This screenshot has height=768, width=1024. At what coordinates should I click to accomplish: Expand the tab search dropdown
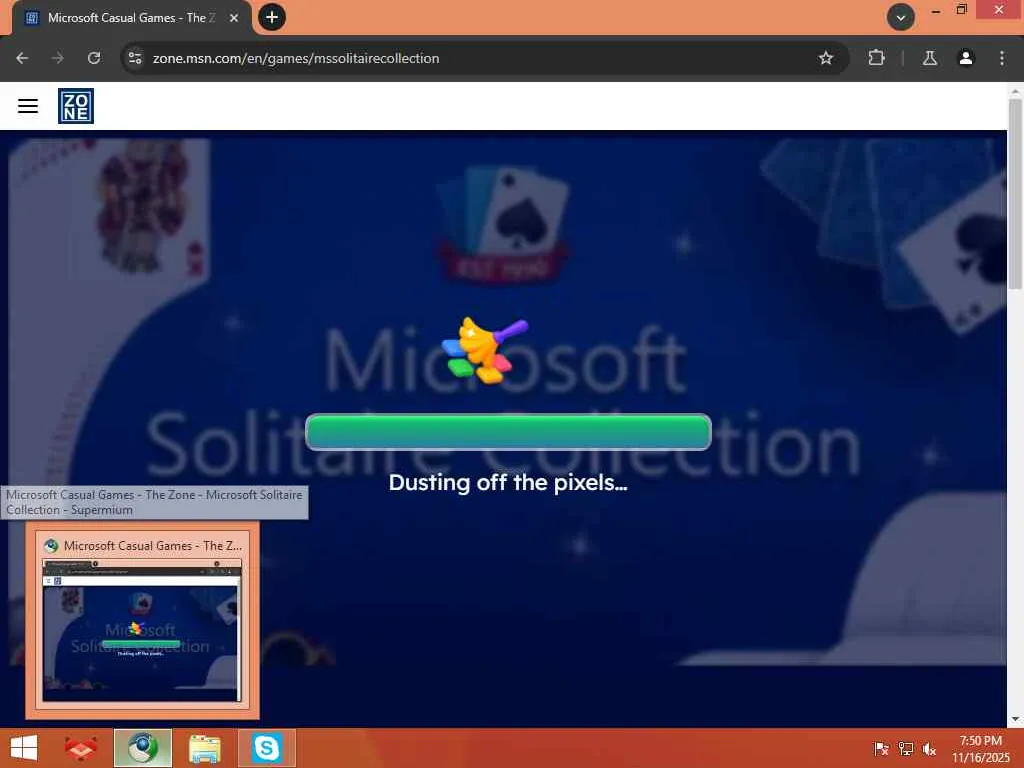[x=901, y=18]
